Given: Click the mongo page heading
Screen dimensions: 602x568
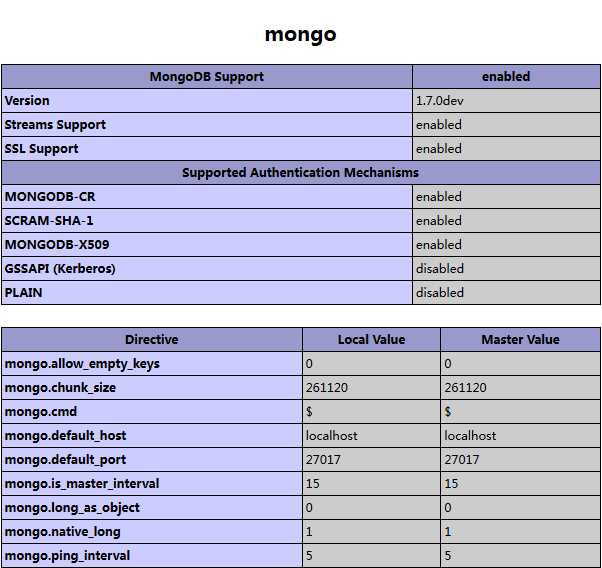Looking at the screenshot, I should pyautogui.click(x=300, y=34).
